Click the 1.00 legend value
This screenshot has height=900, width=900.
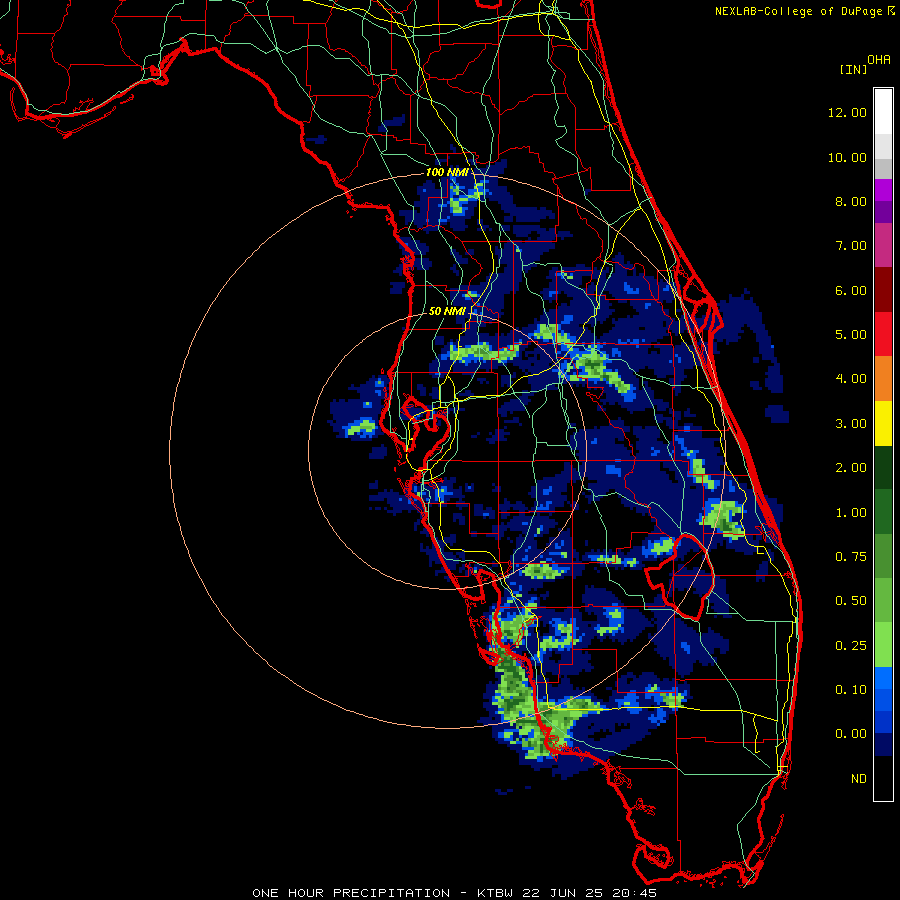click(851, 513)
